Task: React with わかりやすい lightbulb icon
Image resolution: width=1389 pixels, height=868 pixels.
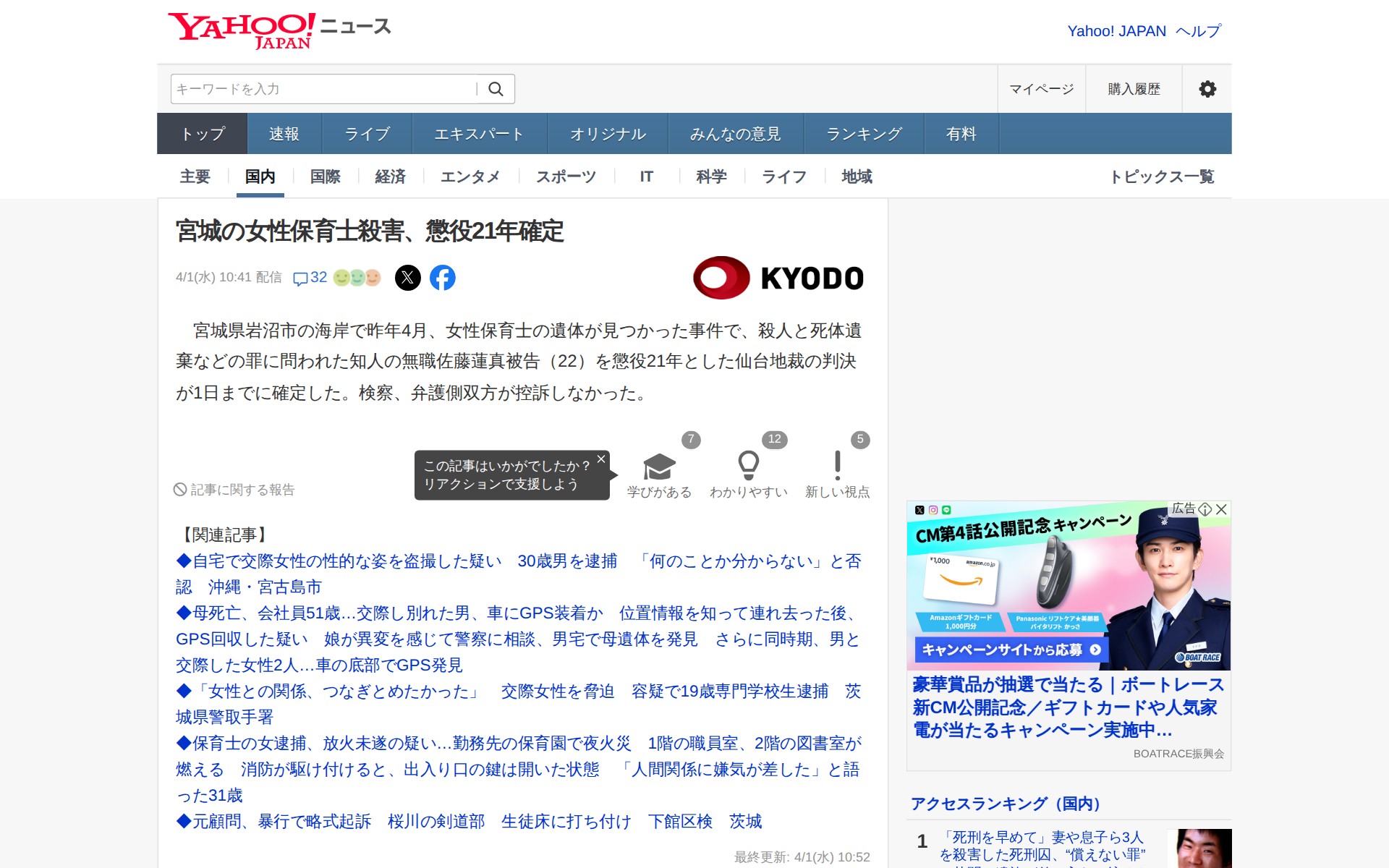Action: click(x=748, y=466)
